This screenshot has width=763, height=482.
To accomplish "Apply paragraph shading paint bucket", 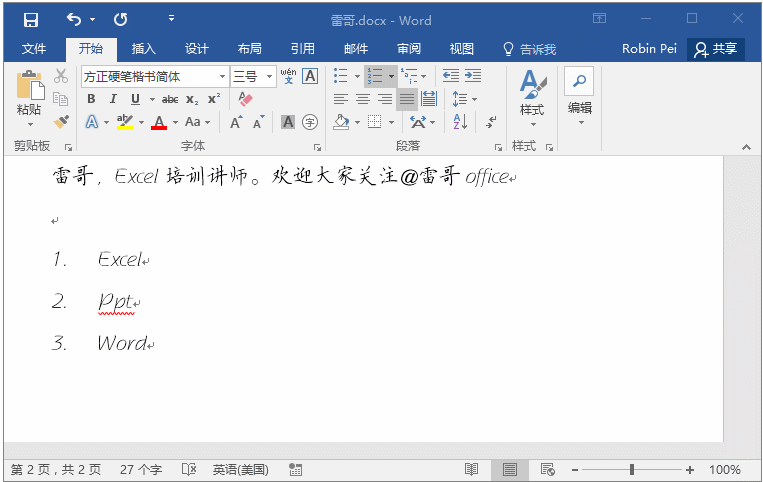I will point(341,122).
